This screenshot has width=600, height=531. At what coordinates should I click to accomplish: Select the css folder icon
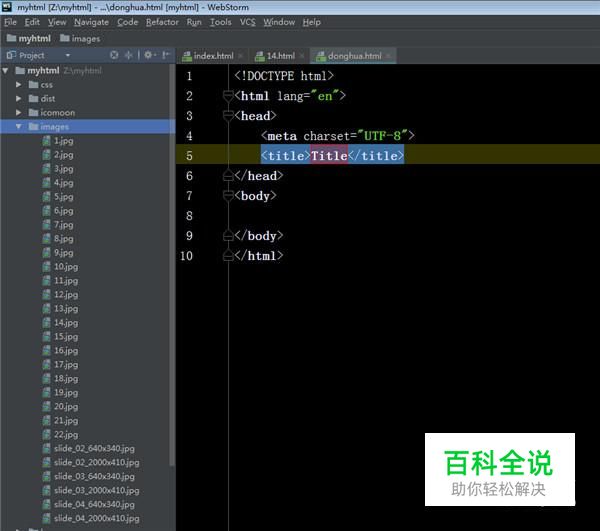coord(34,85)
